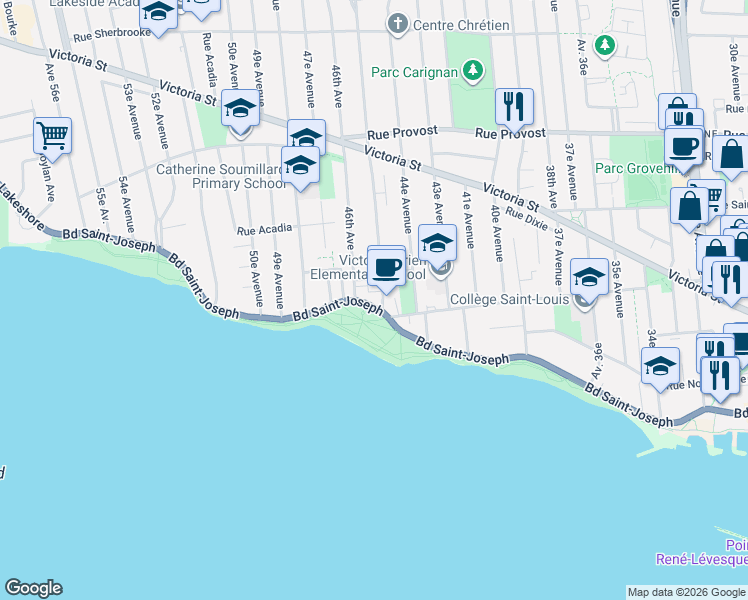The image size is (748, 600).
Task: Click the lowest restaurant marker above Bd Saint-Joseph
Action: point(720,378)
